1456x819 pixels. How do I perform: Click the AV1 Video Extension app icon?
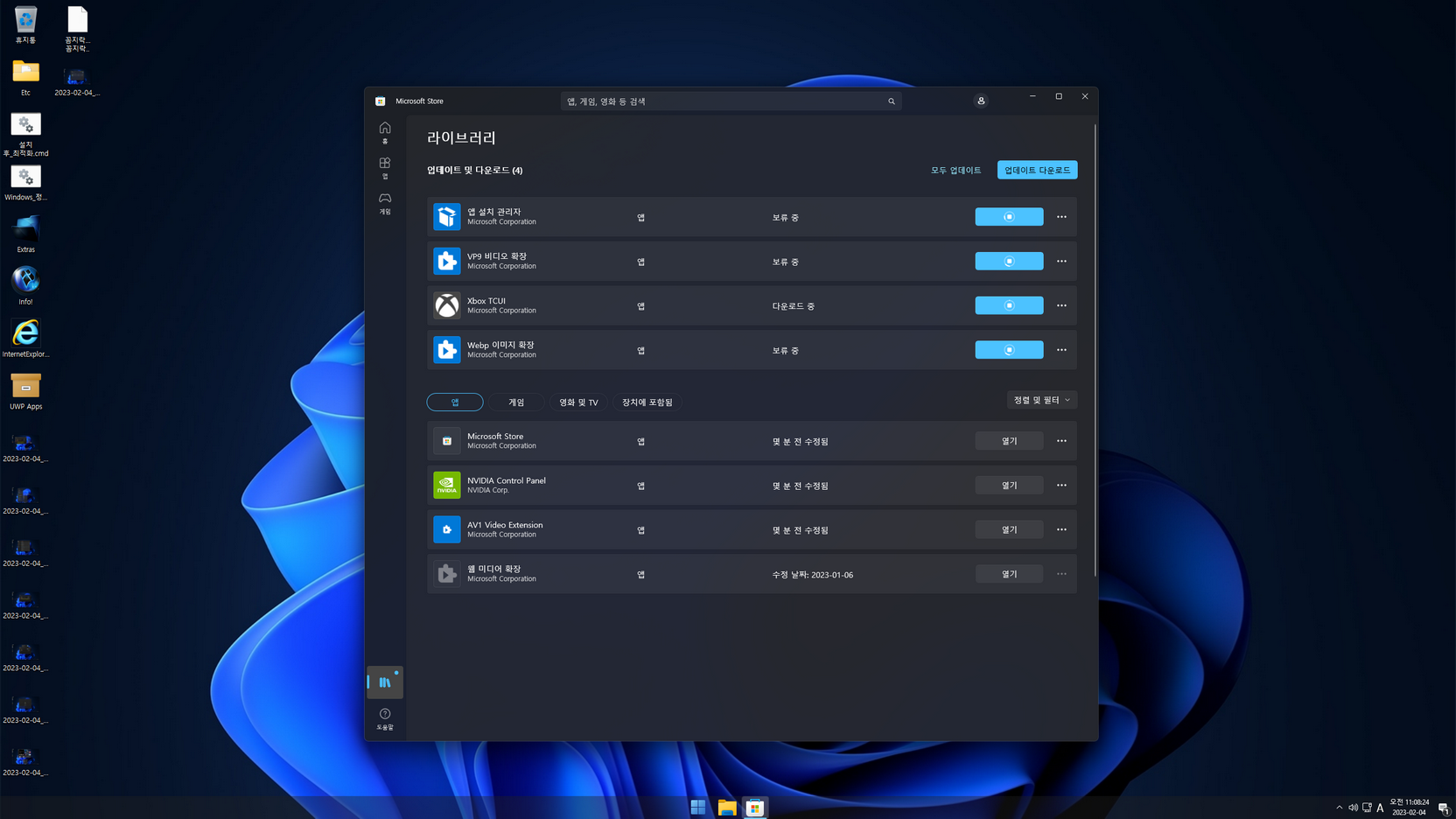pyautogui.click(x=447, y=529)
